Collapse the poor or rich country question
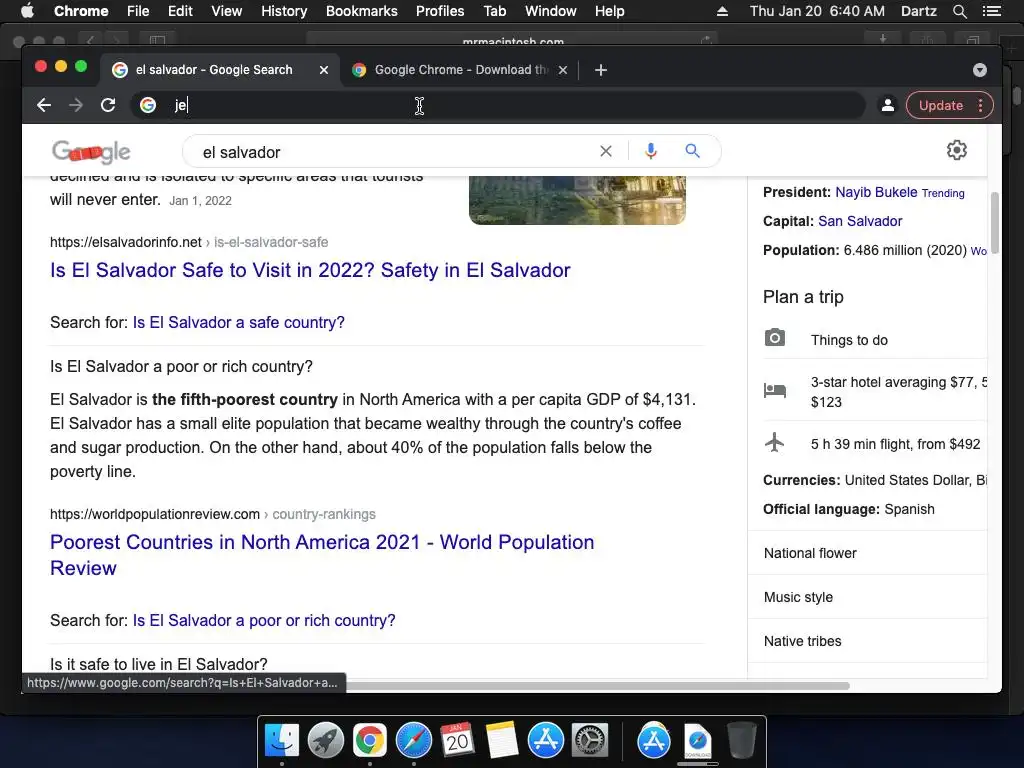 tap(181, 366)
